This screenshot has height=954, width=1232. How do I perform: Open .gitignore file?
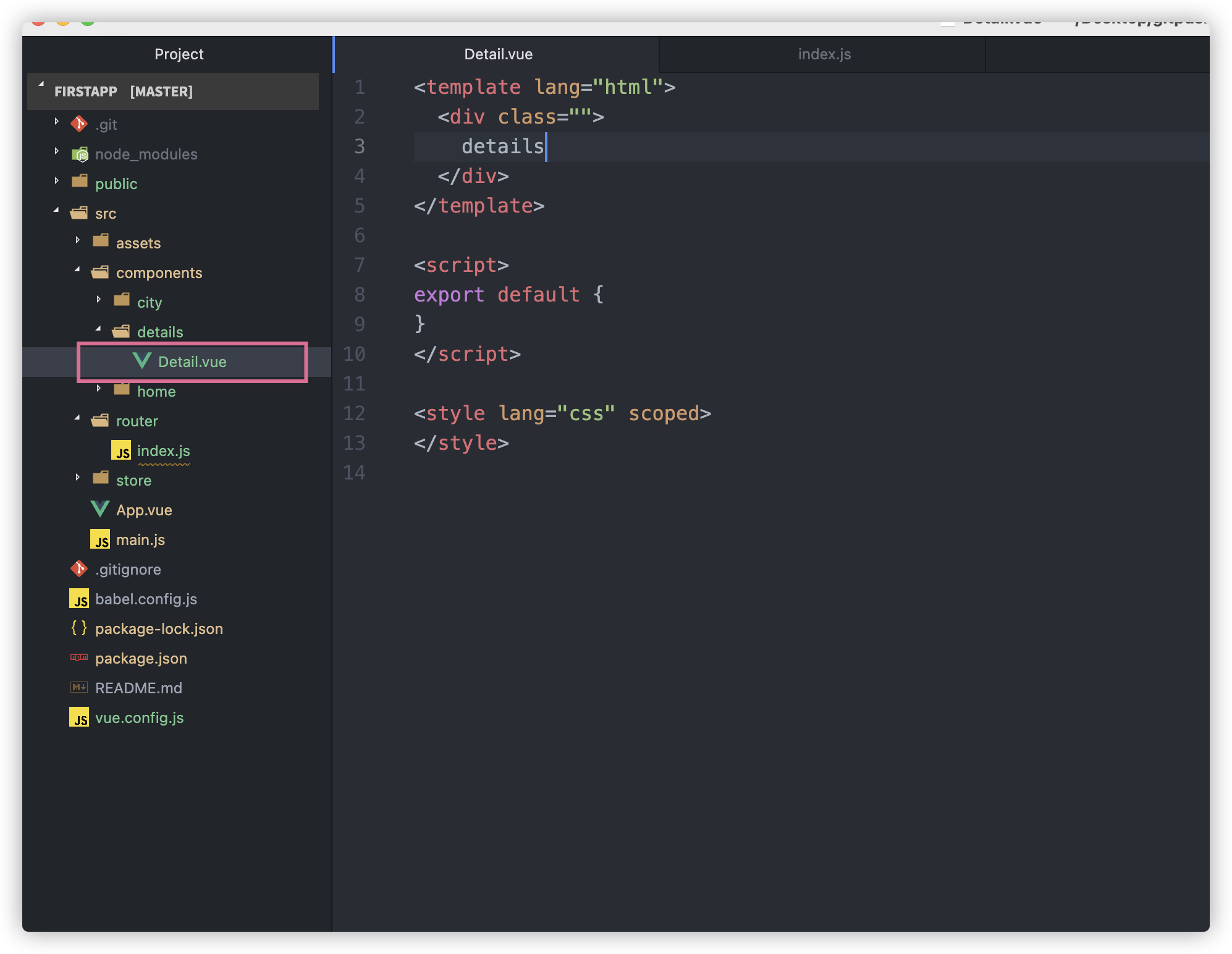coord(128,570)
